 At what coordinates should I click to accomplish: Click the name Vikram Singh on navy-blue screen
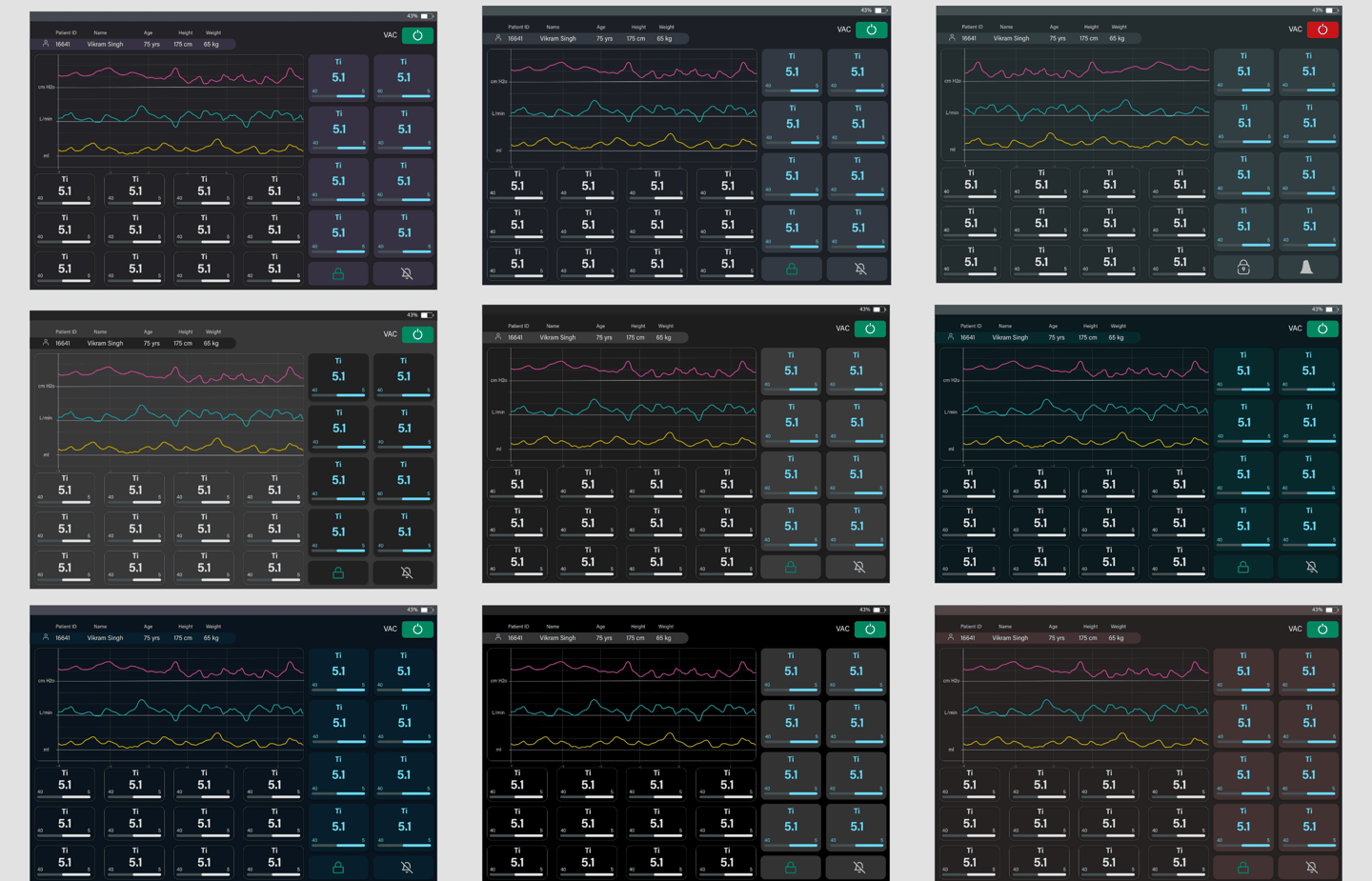pos(105,638)
